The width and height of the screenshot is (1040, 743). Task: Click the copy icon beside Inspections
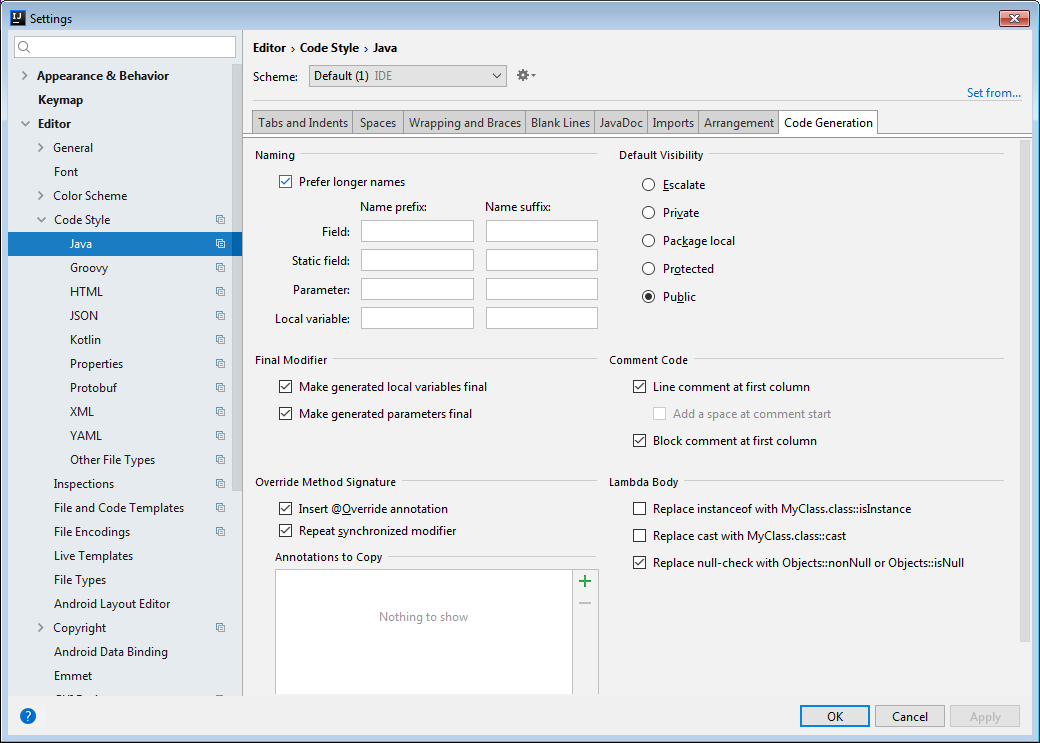click(220, 484)
